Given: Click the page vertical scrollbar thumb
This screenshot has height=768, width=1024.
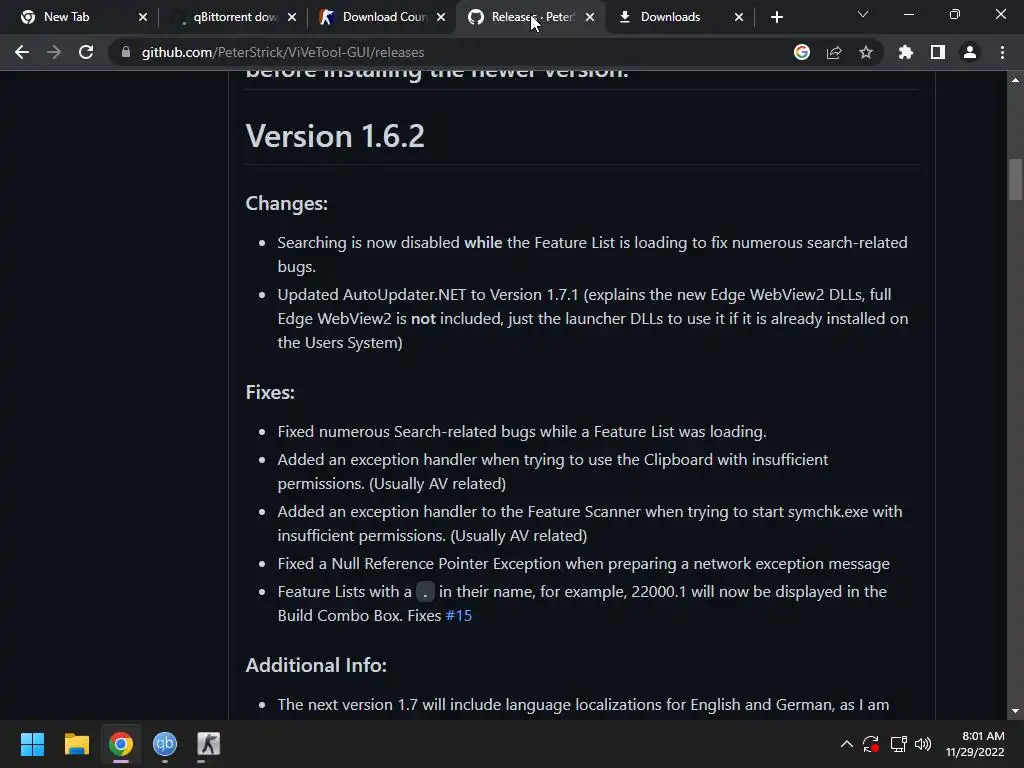Looking at the screenshot, I should tap(1015, 180).
